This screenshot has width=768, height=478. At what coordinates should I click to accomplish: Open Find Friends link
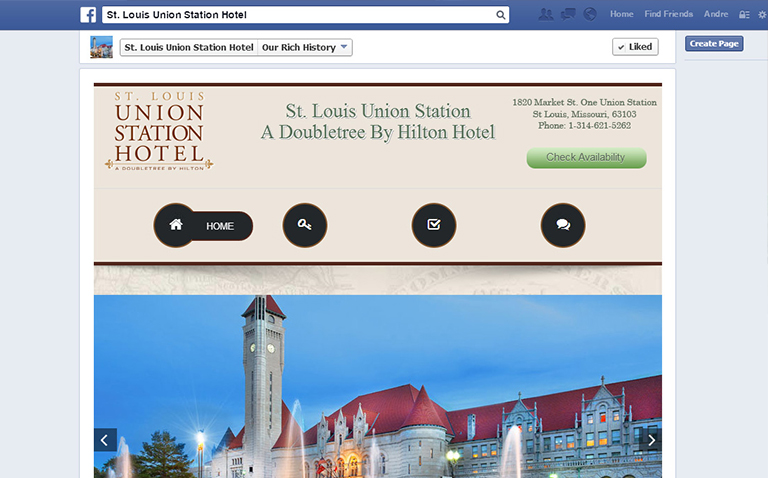click(x=669, y=14)
